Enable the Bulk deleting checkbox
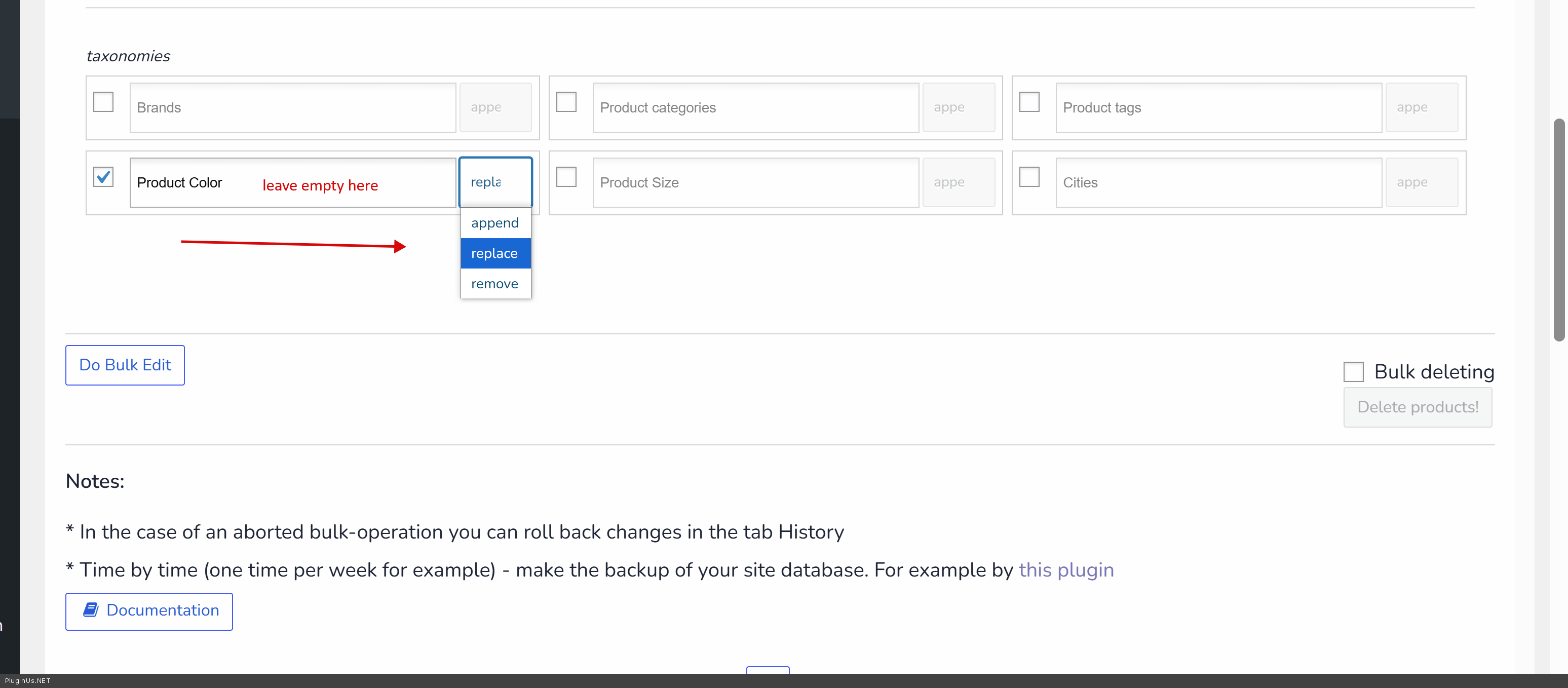Viewport: 1568px width, 688px height. [x=1353, y=371]
